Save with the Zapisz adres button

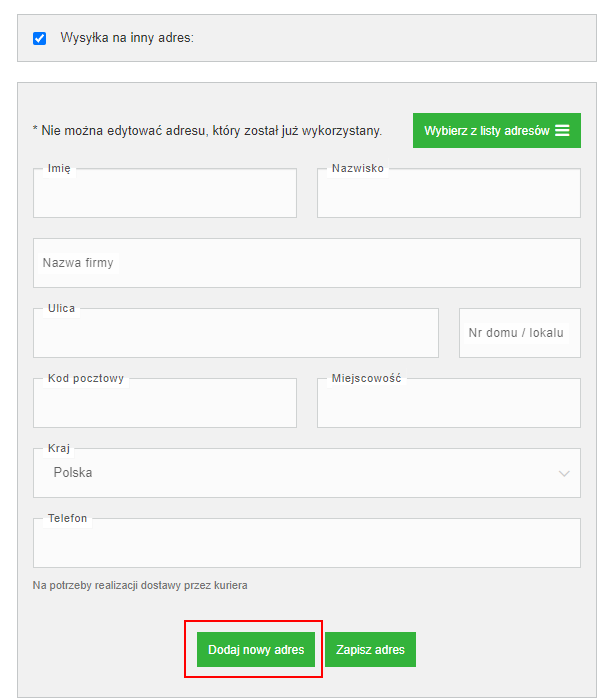pyautogui.click(x=370, y=649)
